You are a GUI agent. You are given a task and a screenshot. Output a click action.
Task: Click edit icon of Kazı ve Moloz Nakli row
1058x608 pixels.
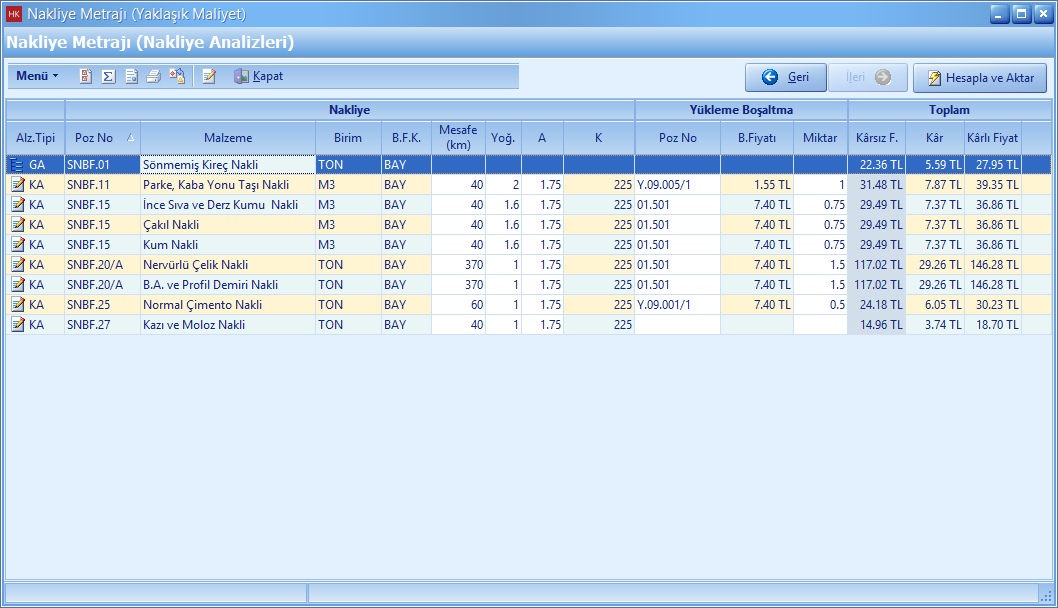(x=17, y=325)
